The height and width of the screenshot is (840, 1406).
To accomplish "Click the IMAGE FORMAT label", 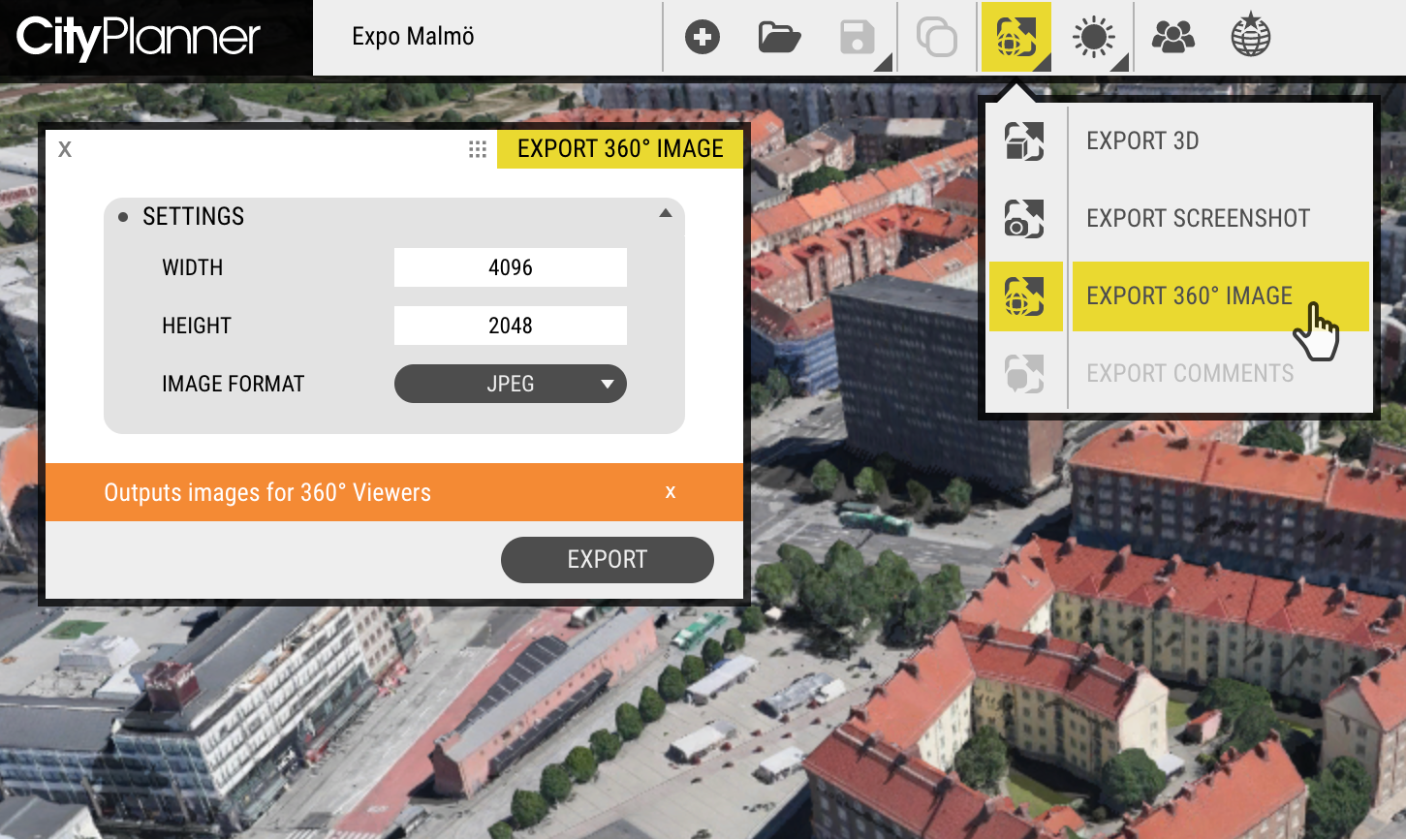I will pyautogui.click(x=234, y=384).
